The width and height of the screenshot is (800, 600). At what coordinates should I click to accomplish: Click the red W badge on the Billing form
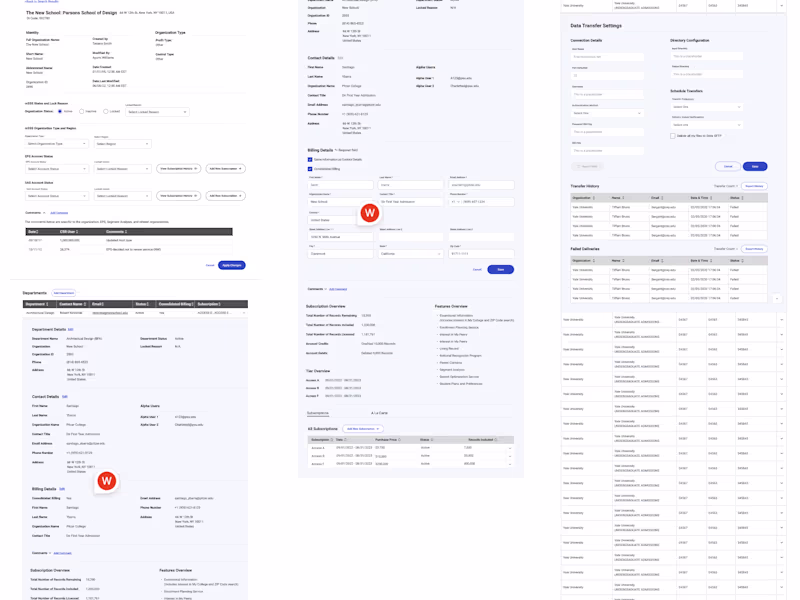coord(370,213)
